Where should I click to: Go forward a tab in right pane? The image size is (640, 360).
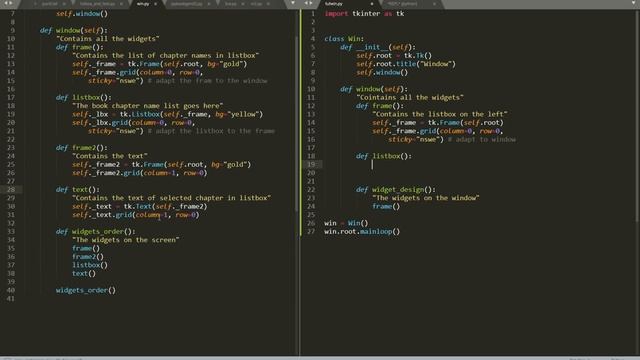click(311, 3)
